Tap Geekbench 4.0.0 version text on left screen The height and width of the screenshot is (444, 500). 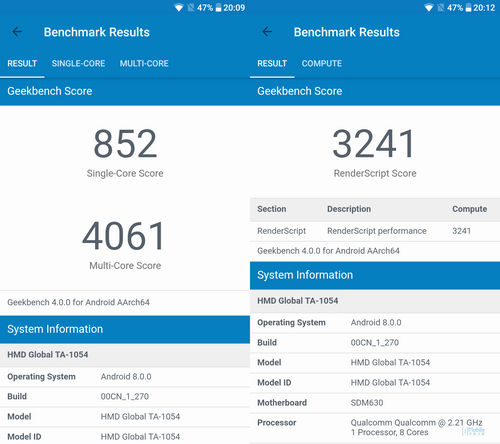click(78, 302)
